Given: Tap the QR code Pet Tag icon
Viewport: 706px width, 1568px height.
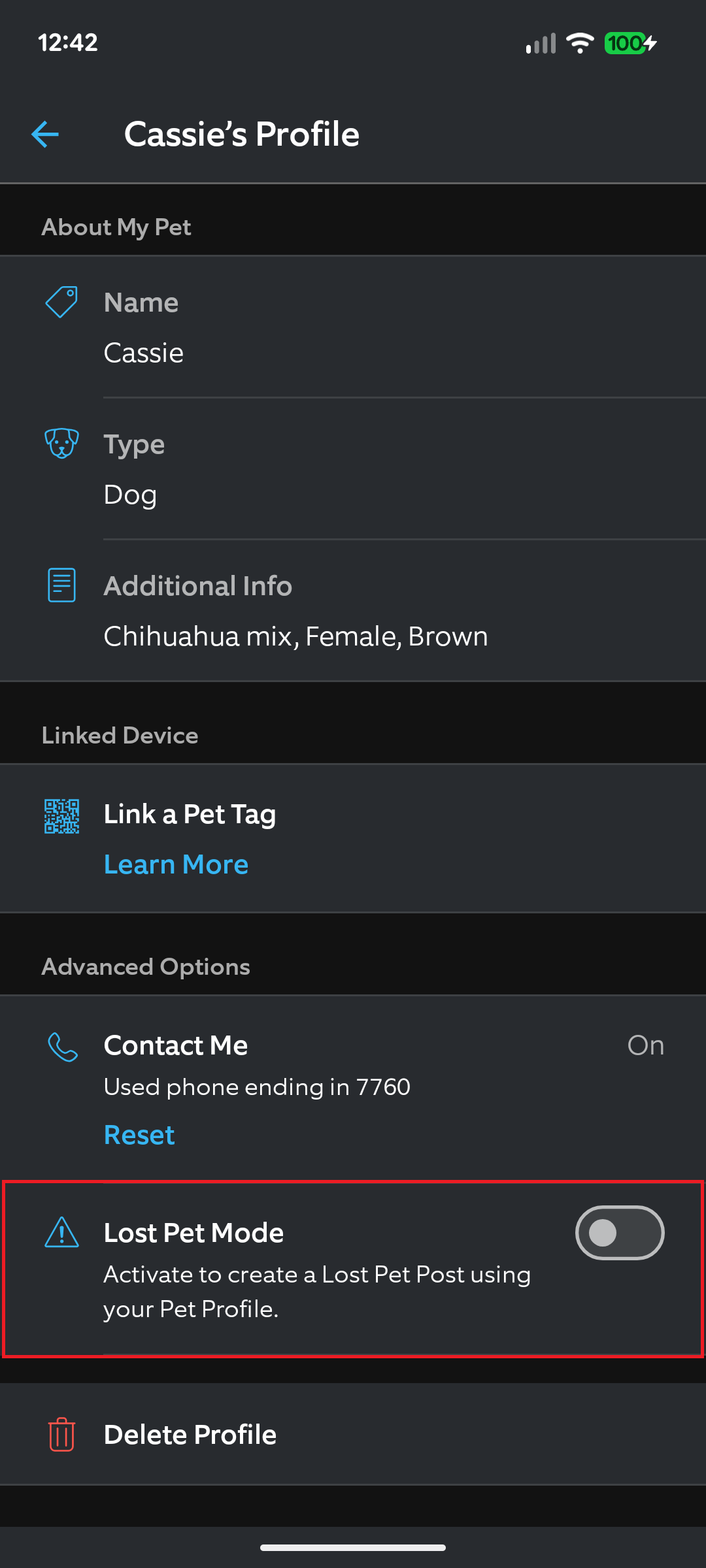Looking at the screenshot, I should (61, 816).
